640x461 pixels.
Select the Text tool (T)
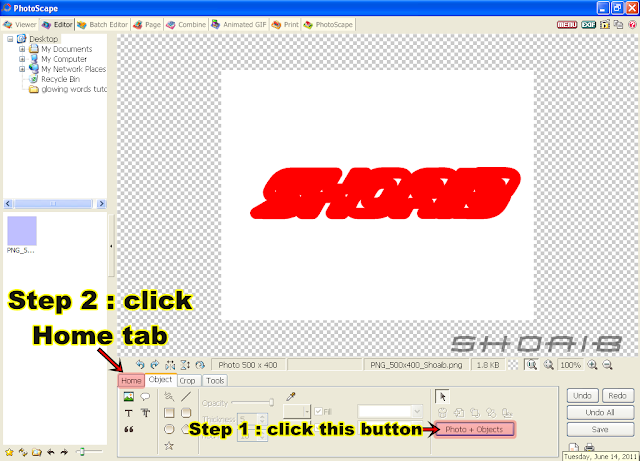[129, 413]
